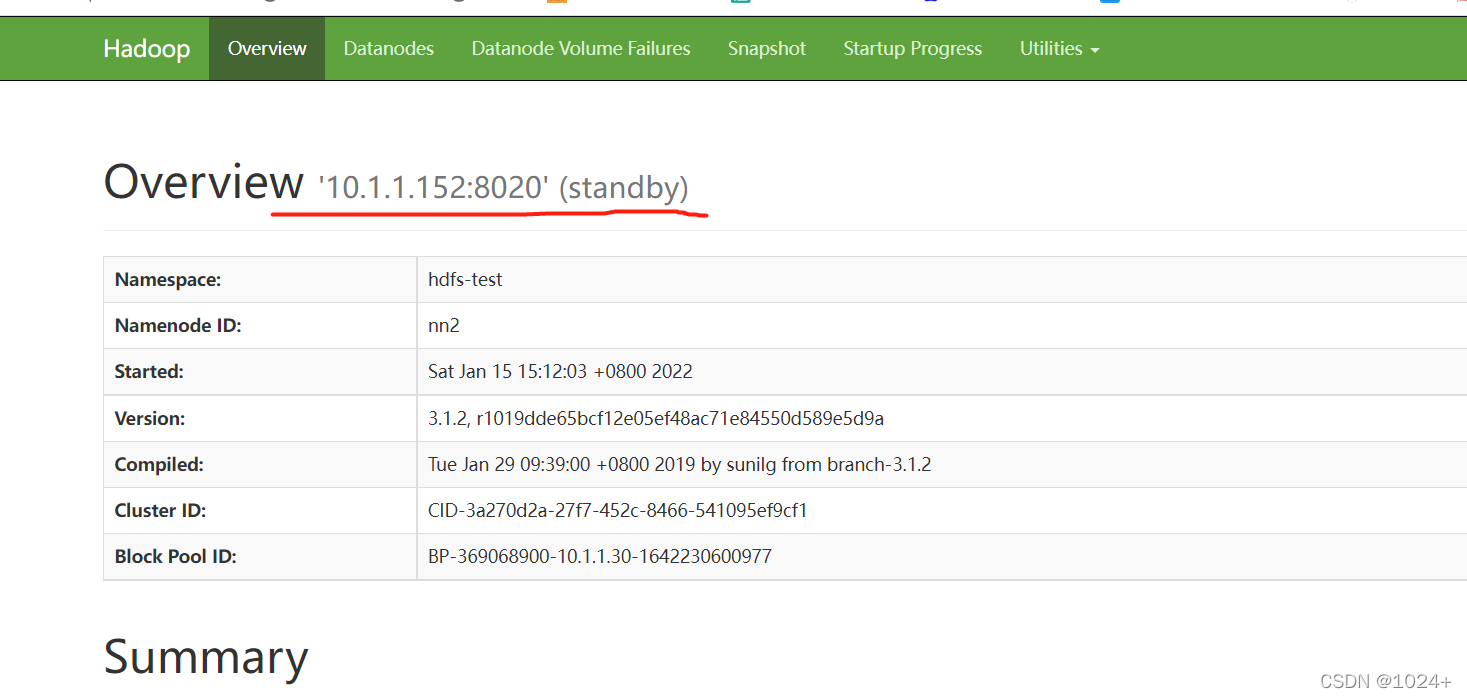
Task: Click the Namenode ID: label
Action: click(x=178, y=326)
